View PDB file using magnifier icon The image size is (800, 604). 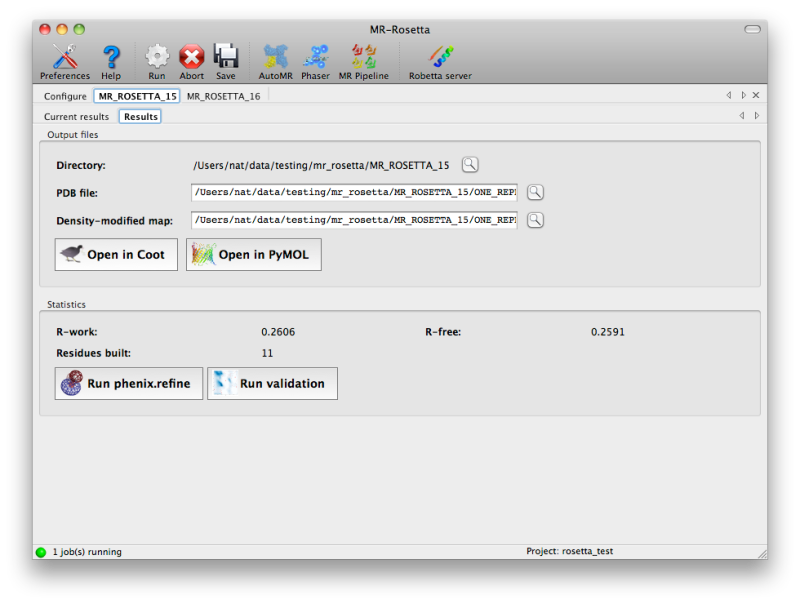(x=535, y=192)
